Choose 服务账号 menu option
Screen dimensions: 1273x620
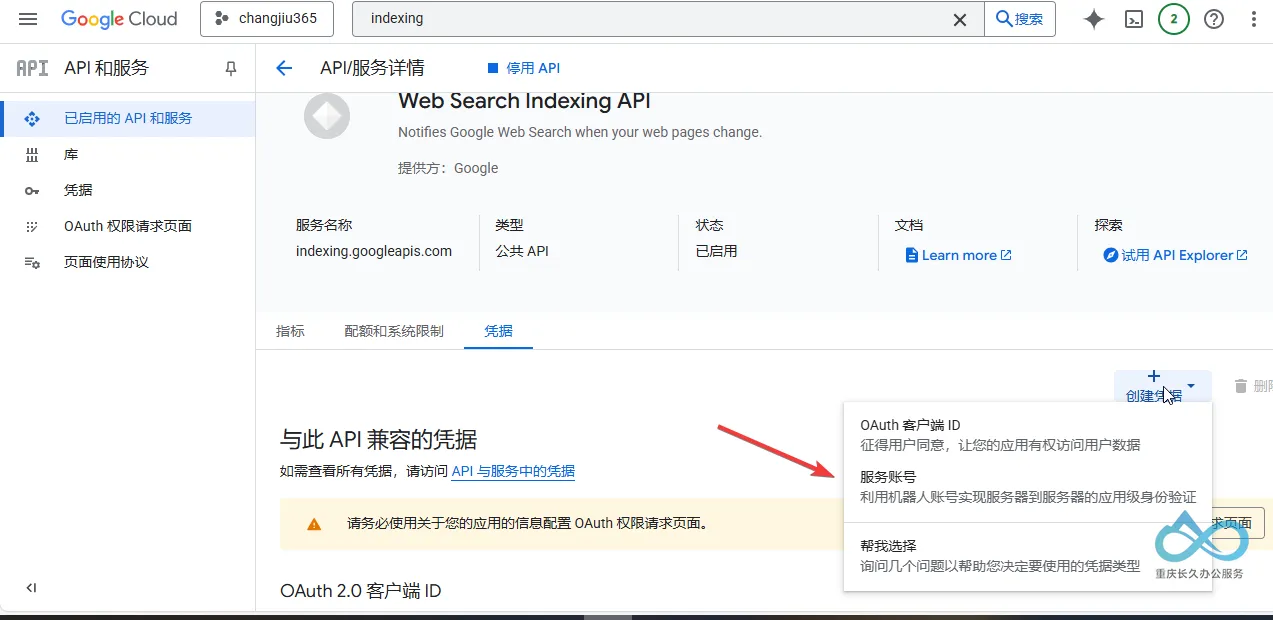tap(1028, 487)
